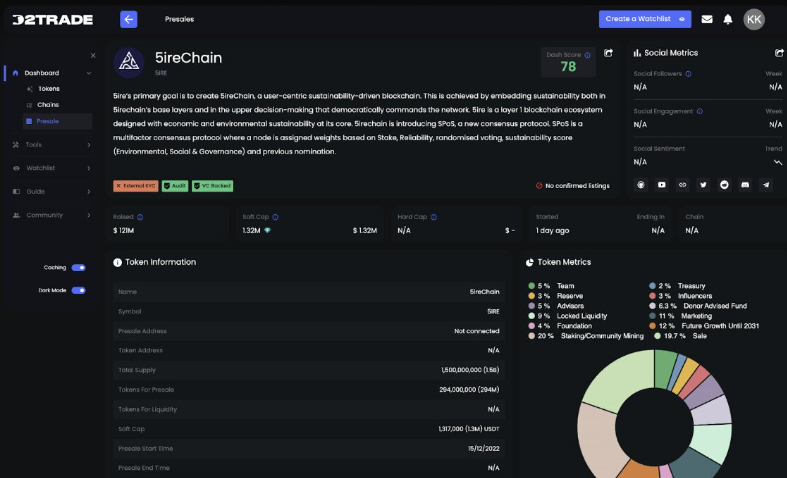Click the Presales breadcrumb title

(x=179, y=20)
